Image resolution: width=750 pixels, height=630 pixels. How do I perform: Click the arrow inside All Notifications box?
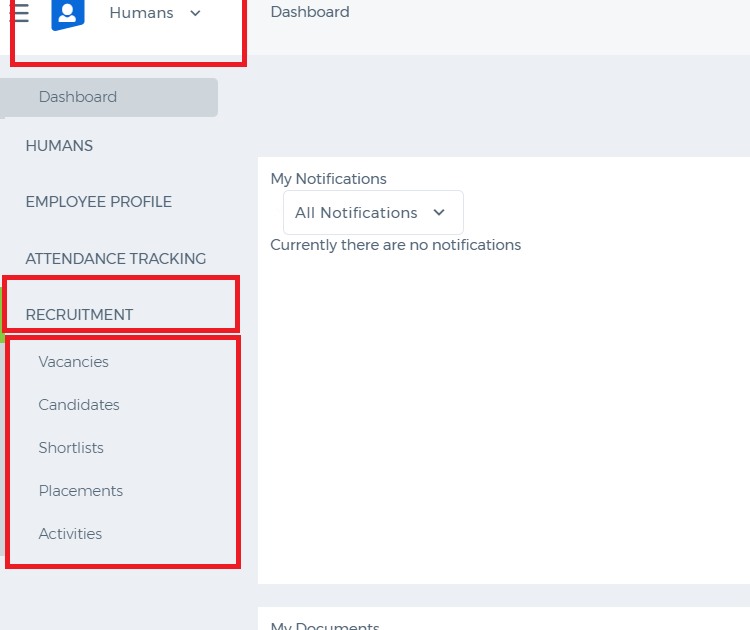coord(439,212)
